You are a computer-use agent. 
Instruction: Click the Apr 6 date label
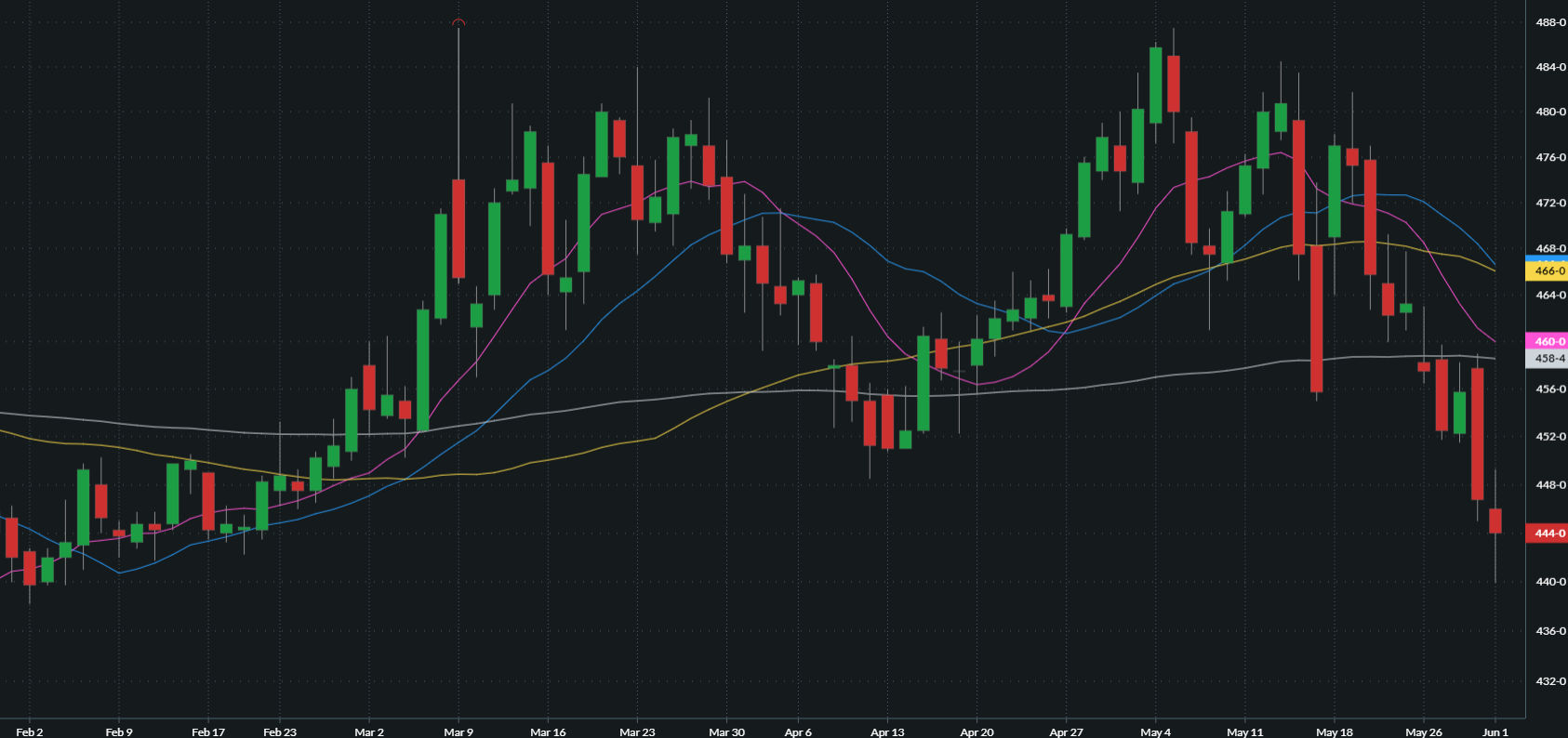798,731
